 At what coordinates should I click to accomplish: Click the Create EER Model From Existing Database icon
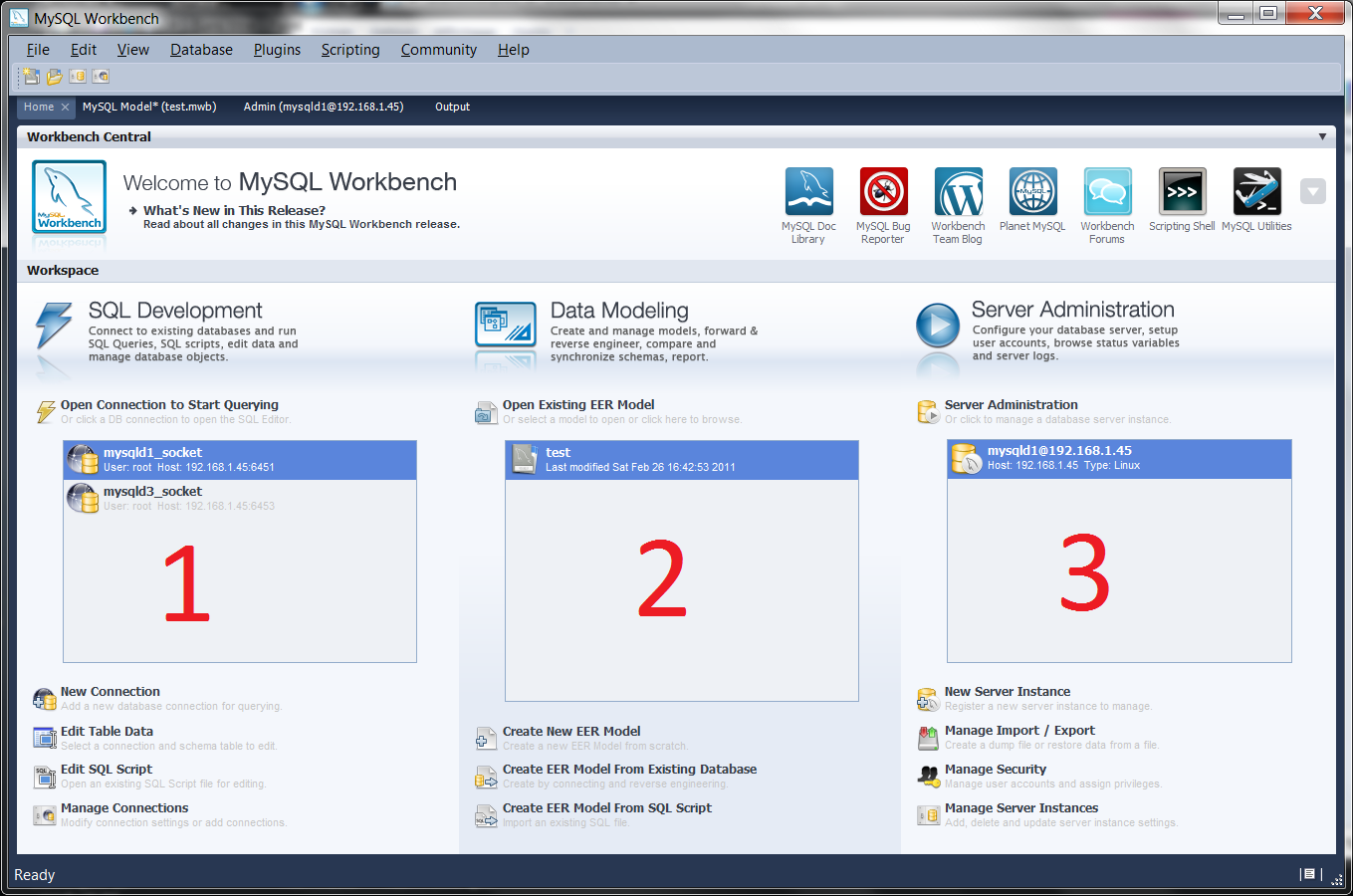point(486,777)
